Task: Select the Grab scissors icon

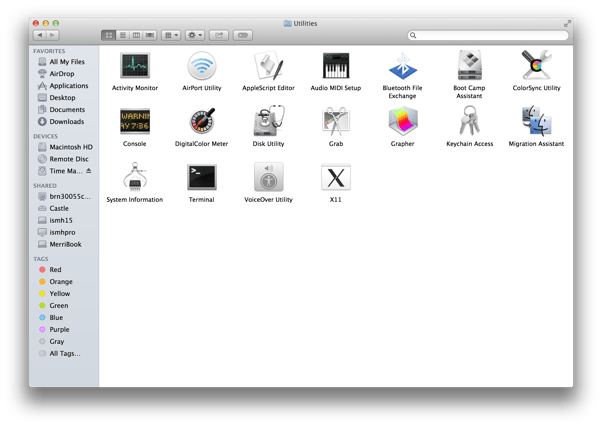Action: click(x=336, y=121)
